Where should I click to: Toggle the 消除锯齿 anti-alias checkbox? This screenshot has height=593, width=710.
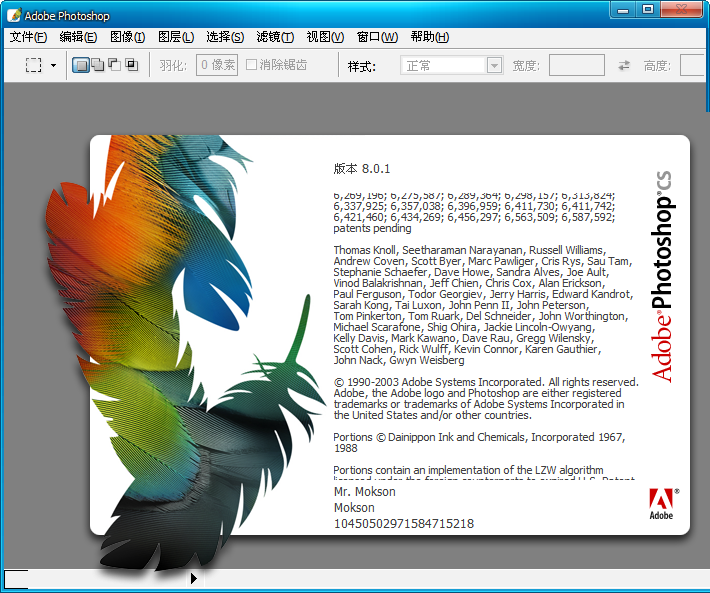[252, 66]
